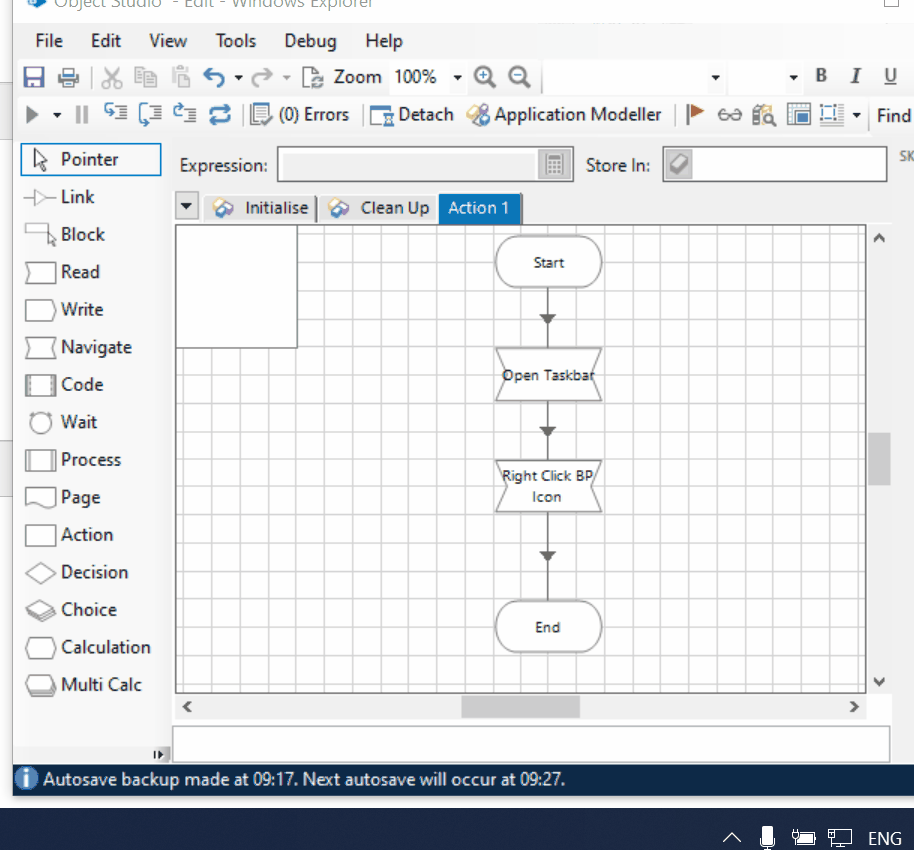Open the expression calculator icon

point(553,165)
